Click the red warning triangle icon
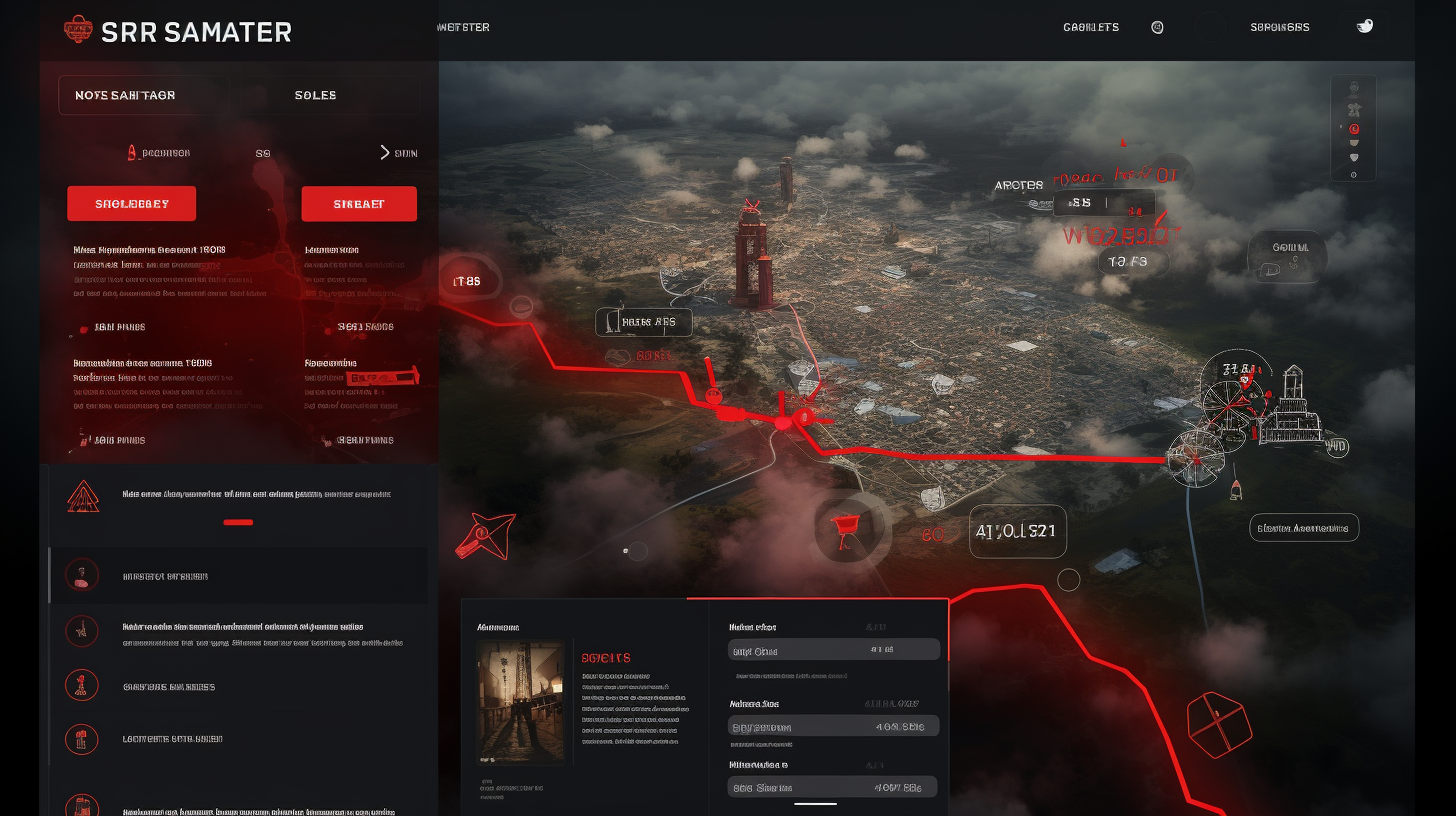The image size is (1456, 816). (82, 496)
